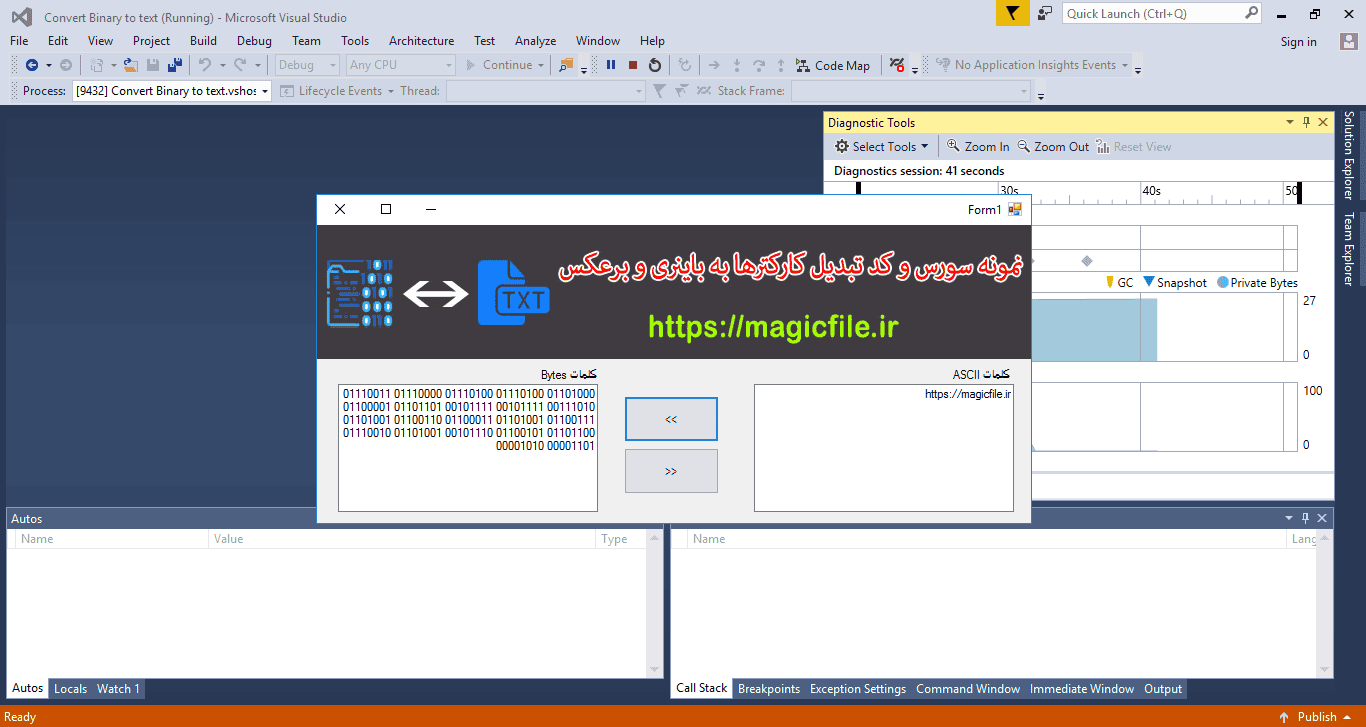Click the notifications flag icon

1013,13
